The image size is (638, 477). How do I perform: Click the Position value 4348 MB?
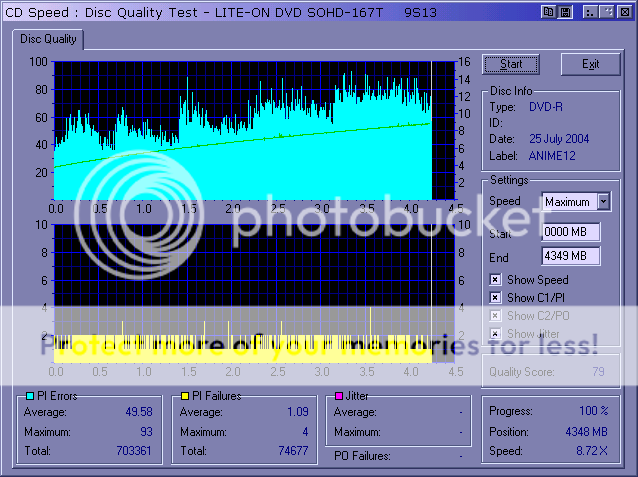586,432
